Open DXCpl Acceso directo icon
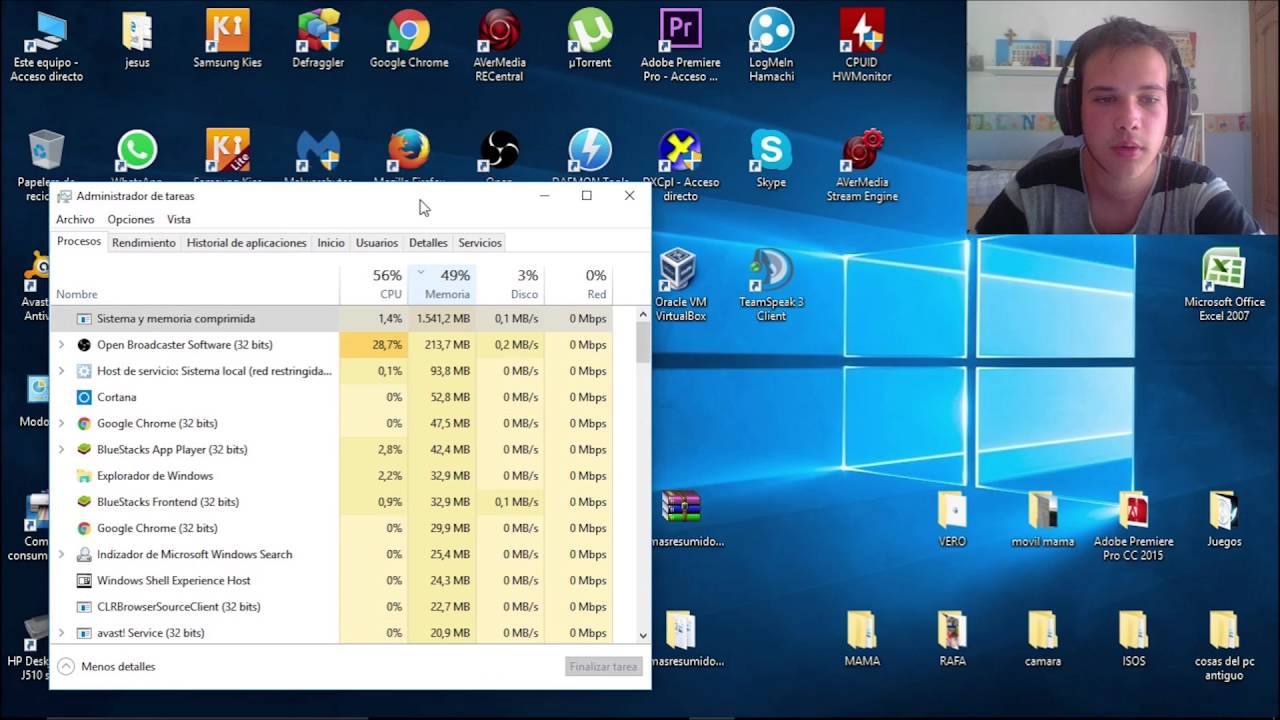The height and width of the screenshot is (720, 1280). point(680,166)
